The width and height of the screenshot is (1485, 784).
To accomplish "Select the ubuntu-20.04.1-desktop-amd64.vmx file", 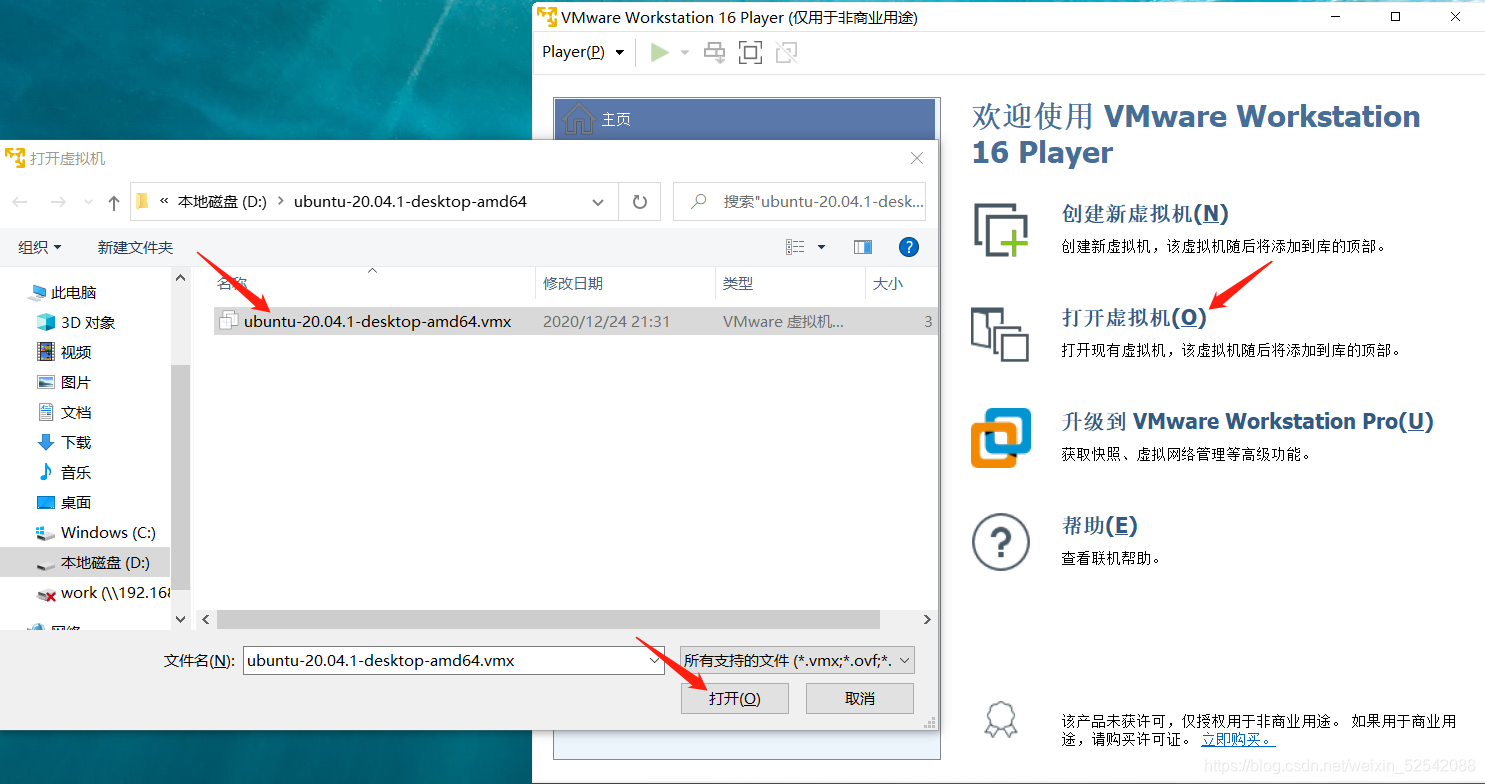I will (574, 321).
